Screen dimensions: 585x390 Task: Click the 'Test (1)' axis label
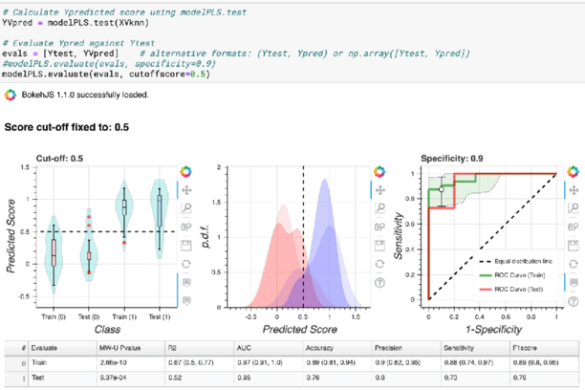coord(160,317)
